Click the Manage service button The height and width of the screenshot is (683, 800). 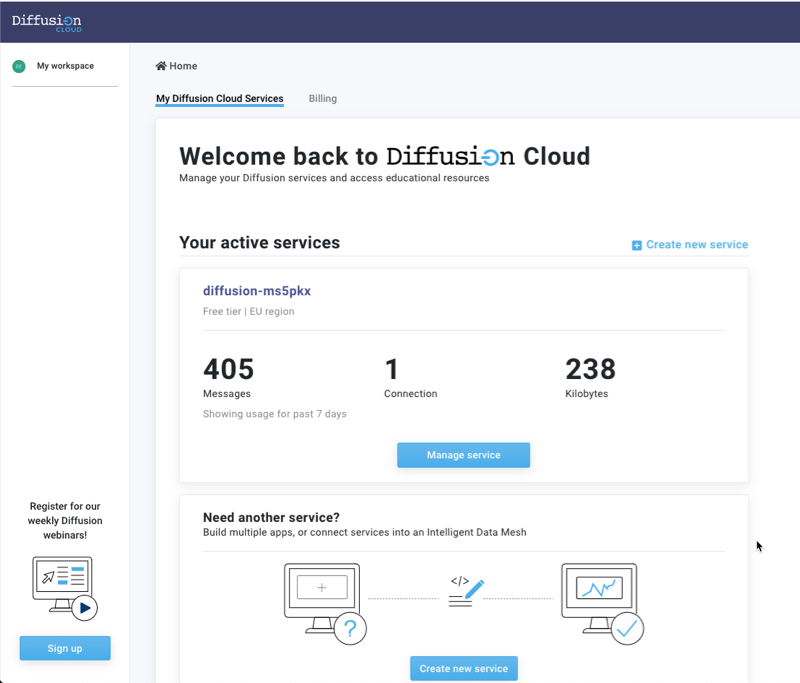(x=463, y=454)
